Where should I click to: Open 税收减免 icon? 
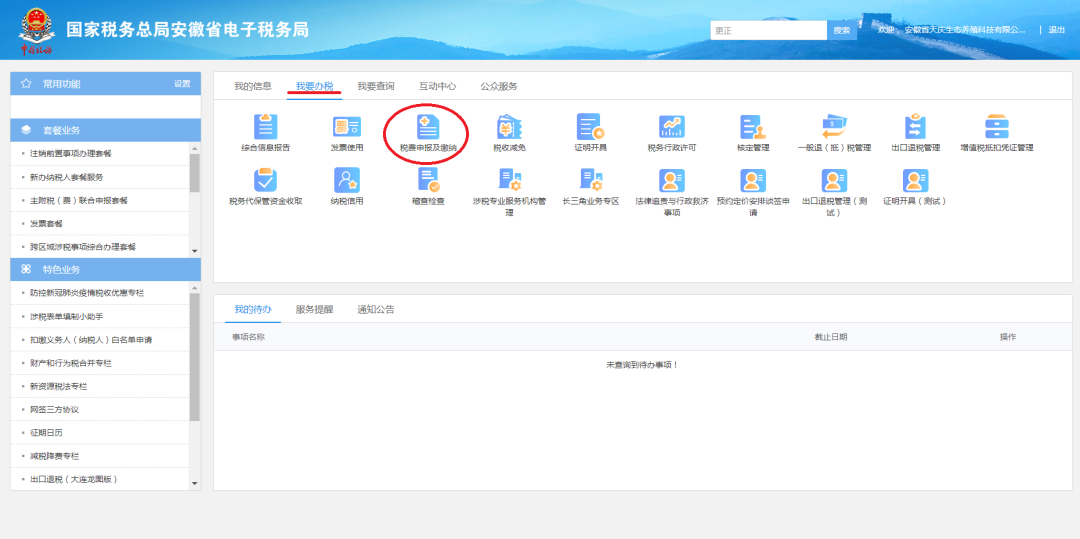point(509,127)
